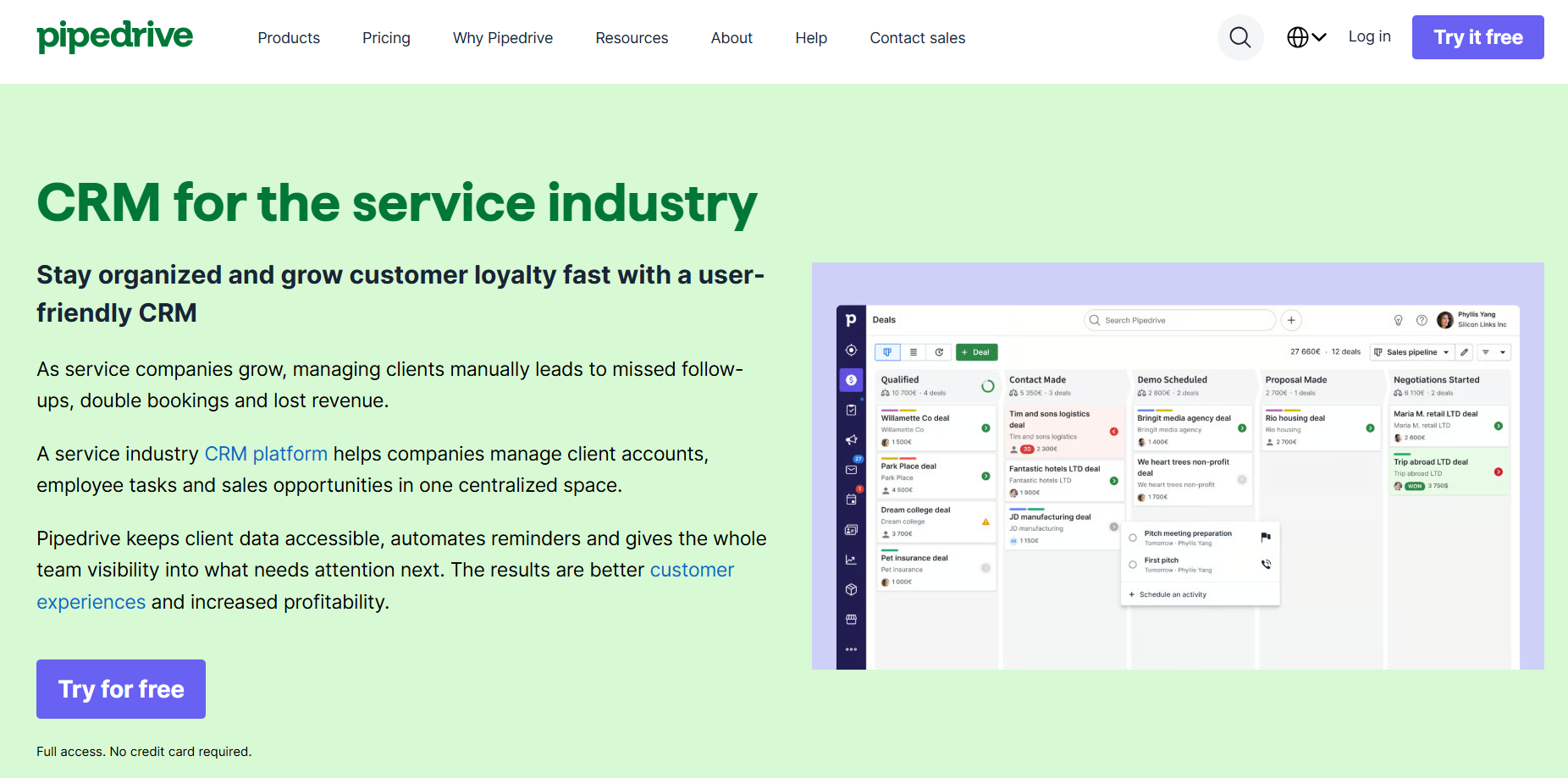1568x778 pixels.
Task: Click the Pipedrive P logo in app sidebar
Action: 851,320
